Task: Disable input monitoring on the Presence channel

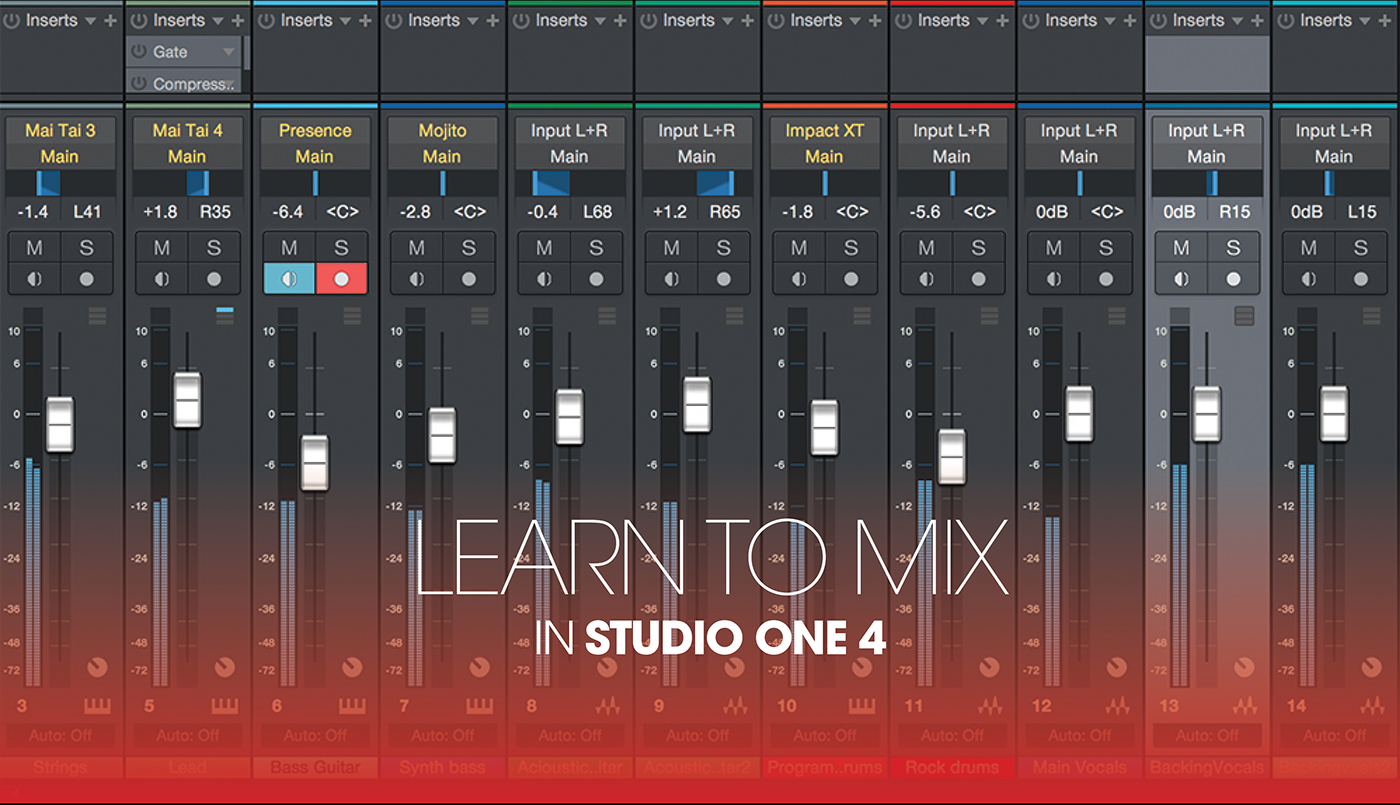Action: click(x=289, y=279)
